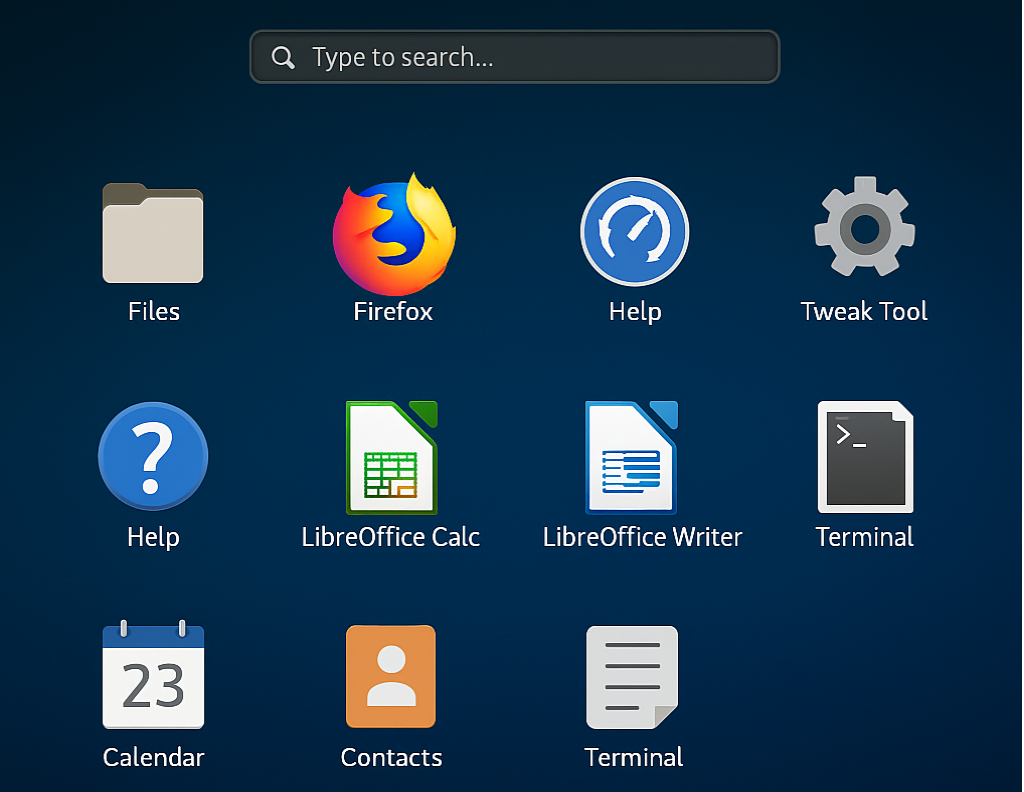Launch the LibreOffice Writer document icon

tap(632, 458)
